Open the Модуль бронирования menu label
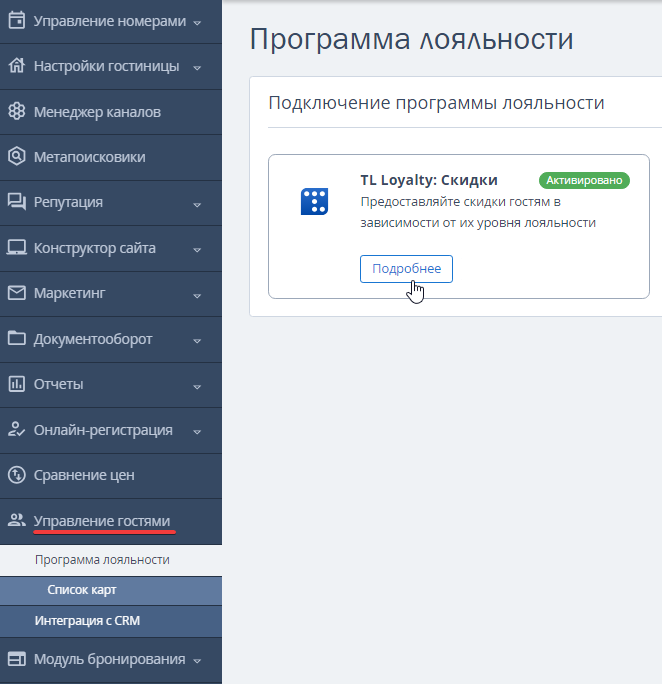The height and width of the screenshot is (684, 662). [109, 659]
